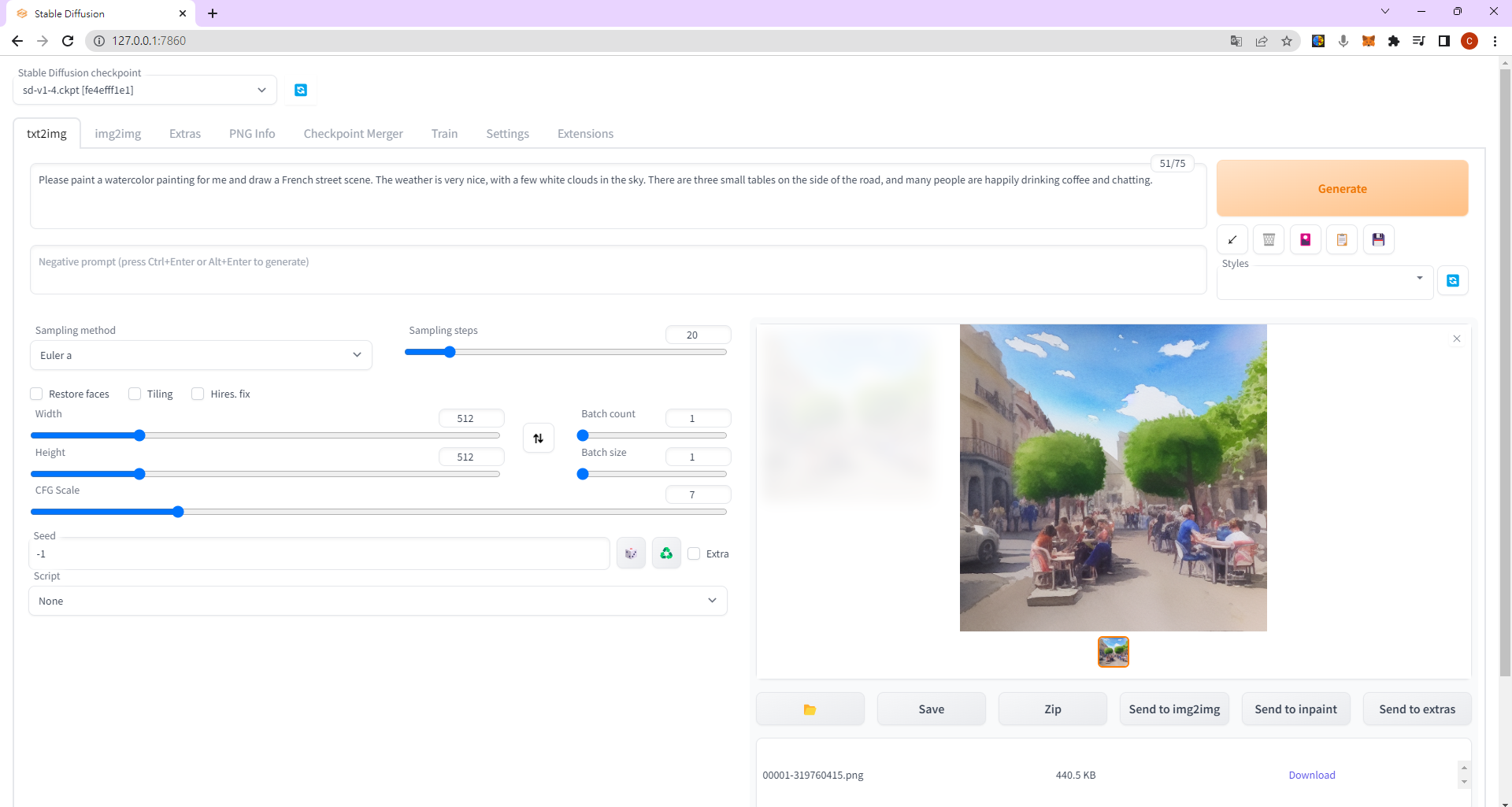This screenshot has width=1512, height=807.
Task: Send image to img2img
Action: point(1174,709)
